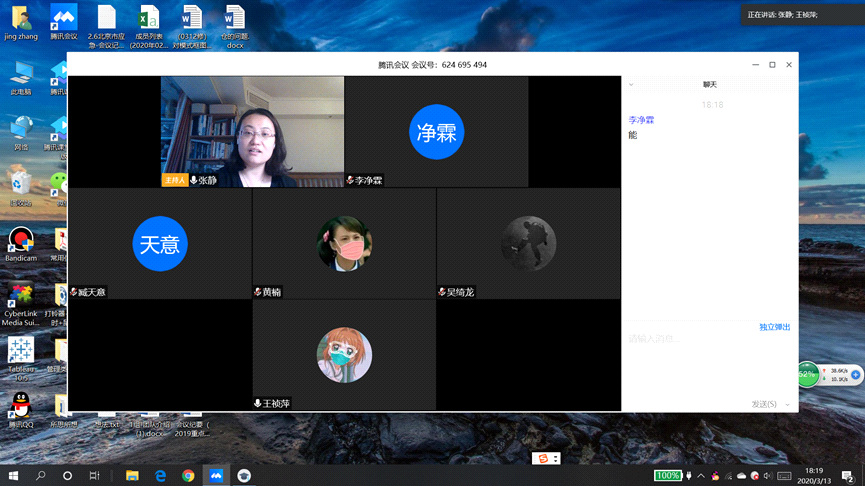Viewport: 865px width, 486px height.
Task: Open Google Chrome from the taskbar
Action: point(188,476)
